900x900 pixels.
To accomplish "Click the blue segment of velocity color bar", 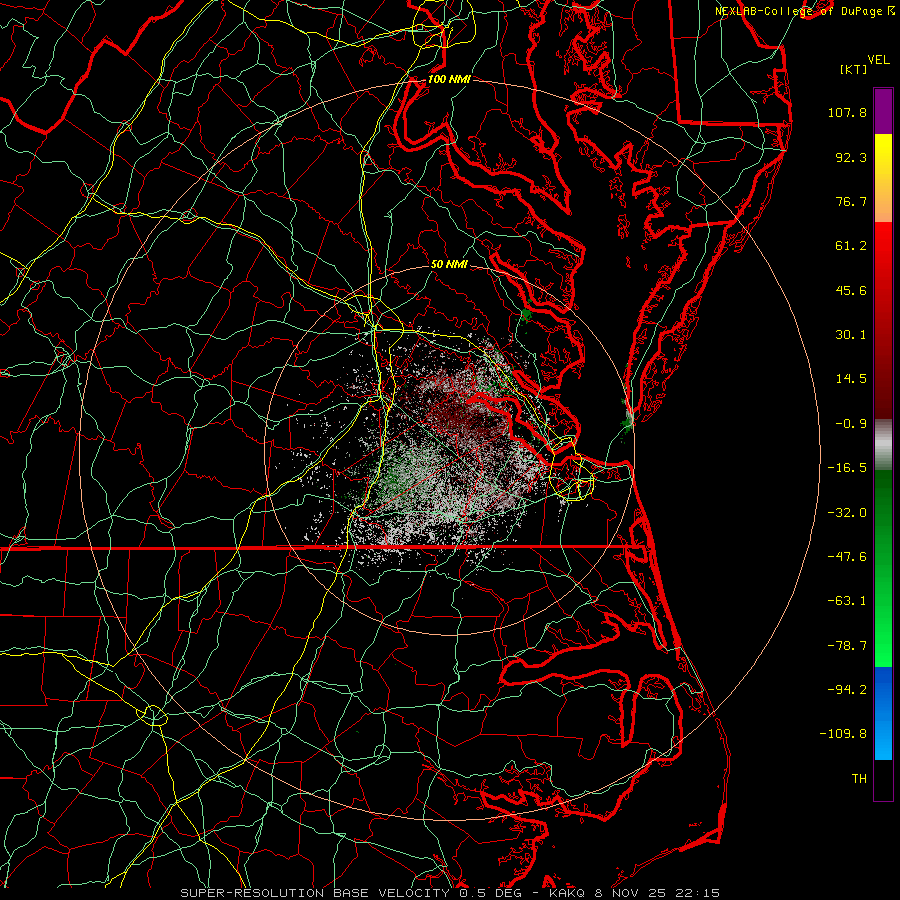I will [883, 713].
